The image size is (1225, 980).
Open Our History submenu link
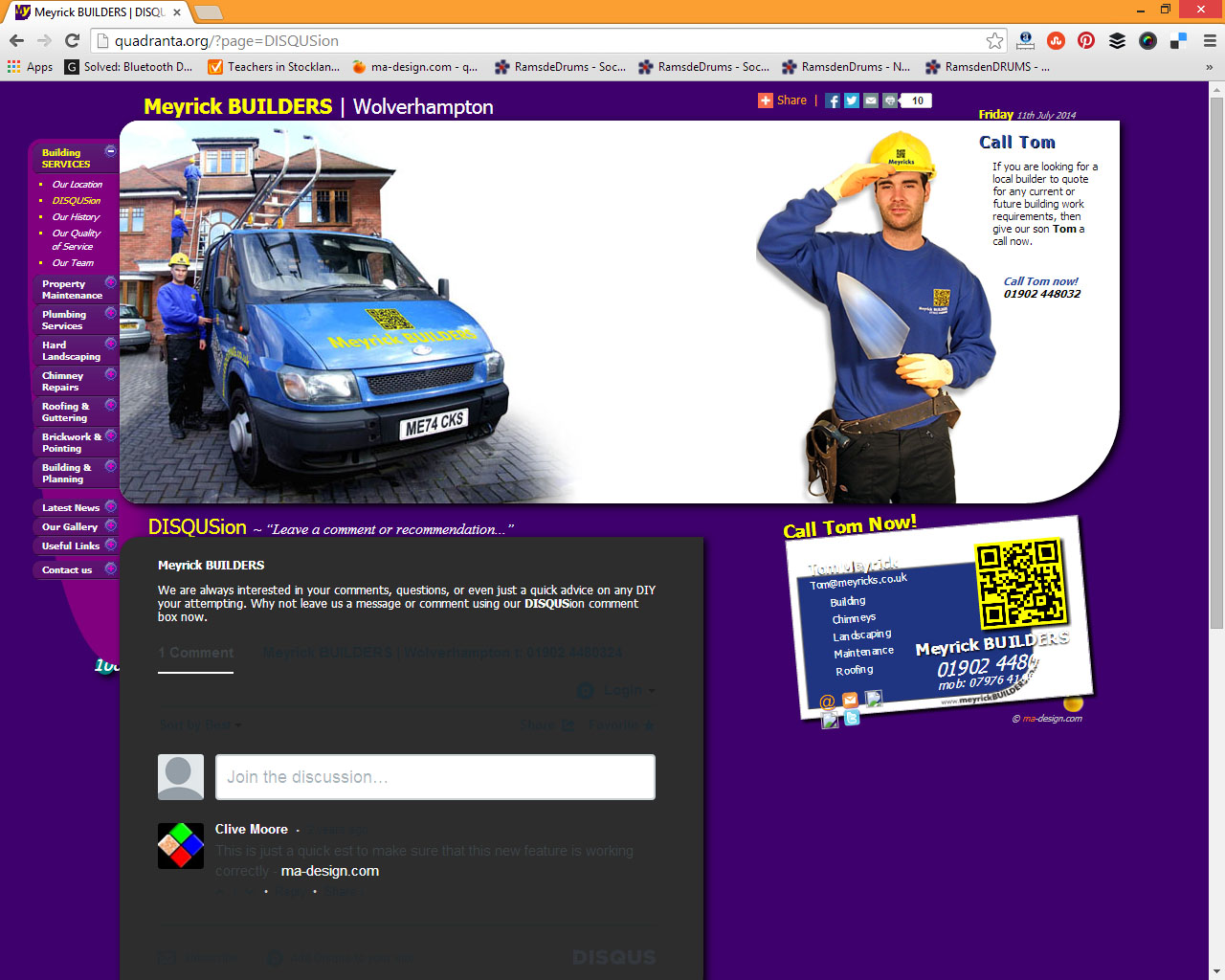tap(76, 217)
